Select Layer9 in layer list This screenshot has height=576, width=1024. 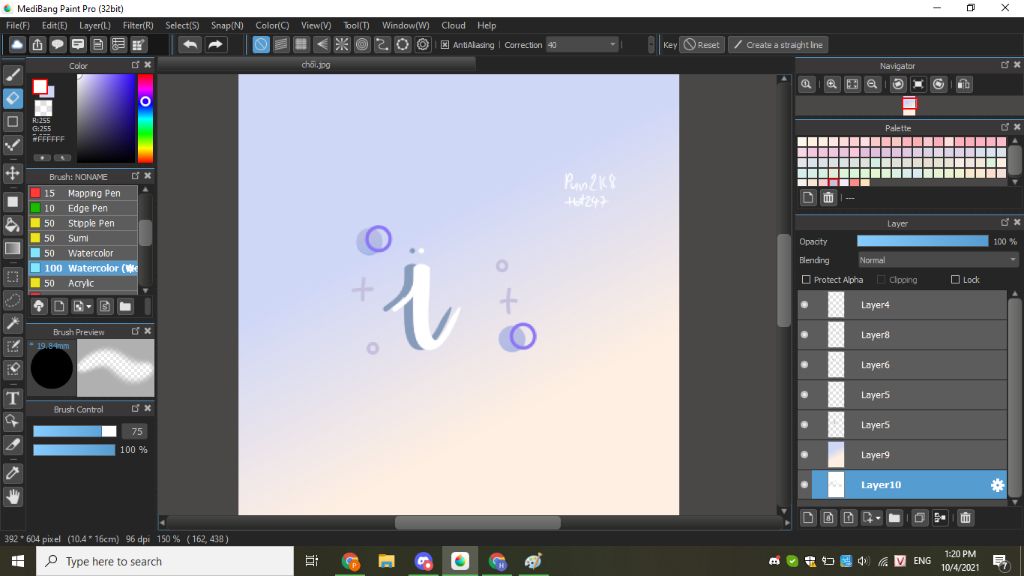tap(902, 455)
